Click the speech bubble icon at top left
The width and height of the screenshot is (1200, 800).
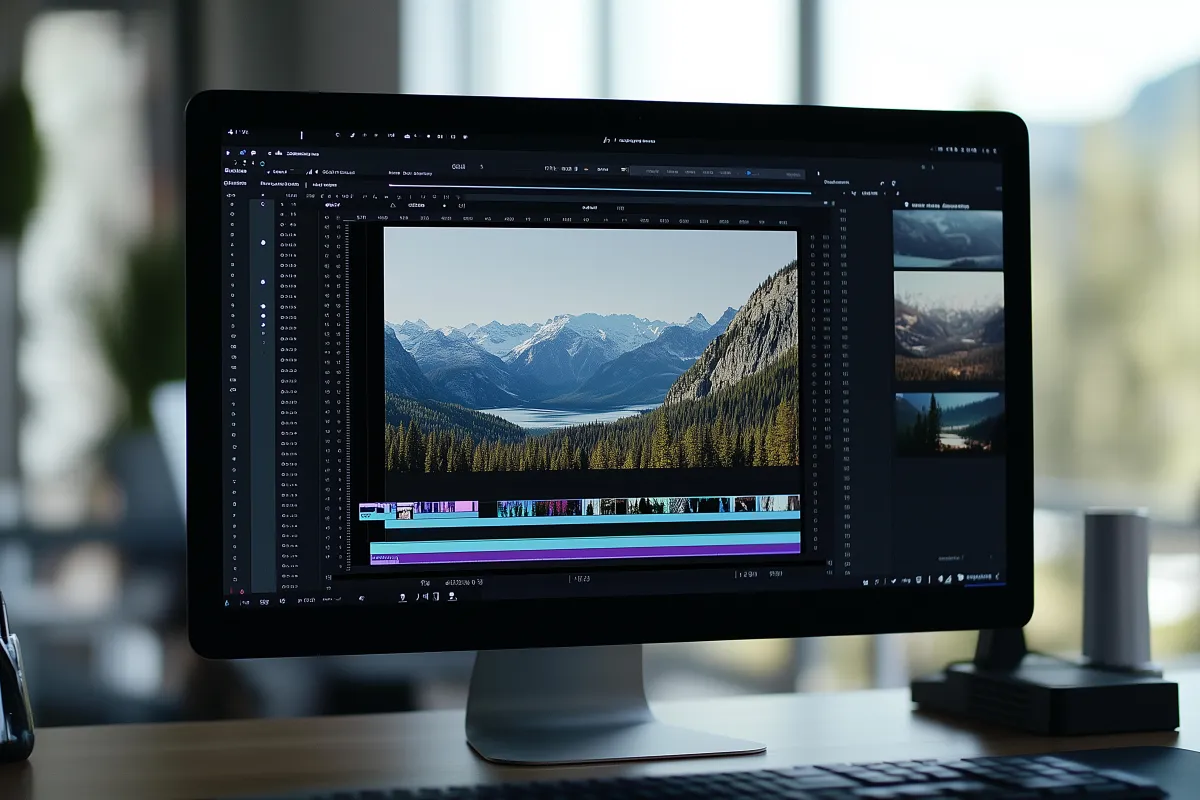click(x=252, y=154)
